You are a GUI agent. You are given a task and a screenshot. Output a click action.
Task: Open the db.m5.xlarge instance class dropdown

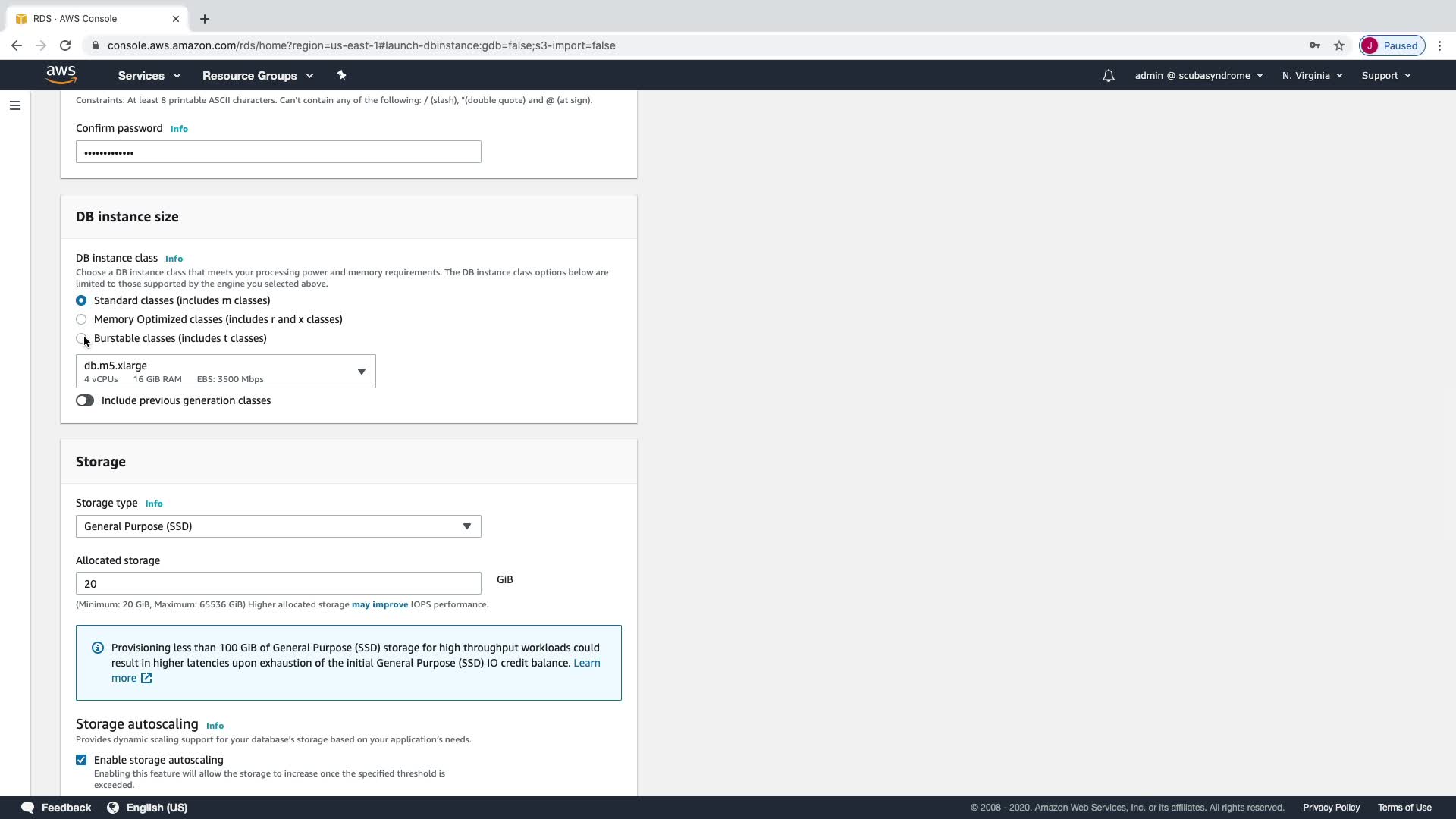click(225, 372)
